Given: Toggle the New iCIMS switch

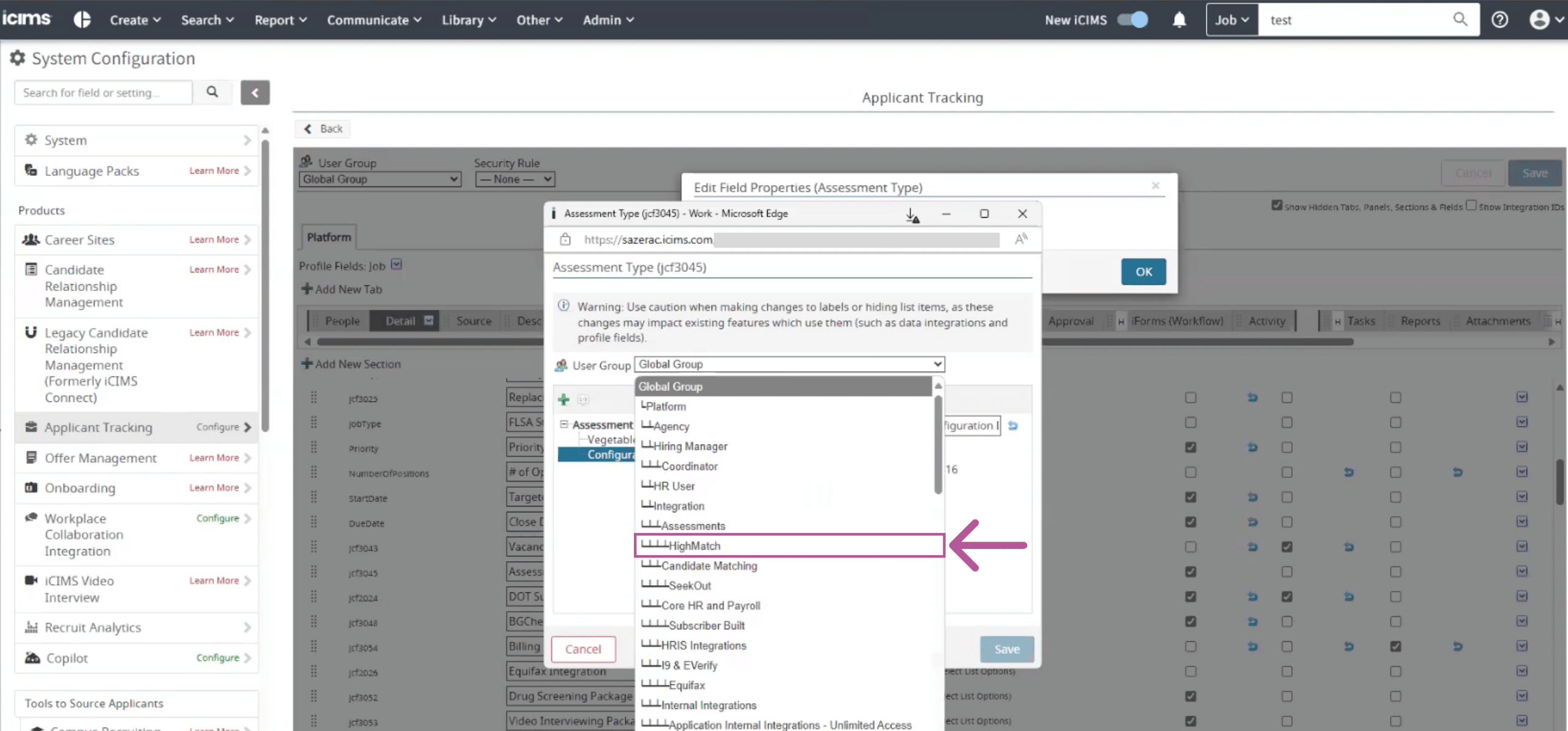Looking at the screenshot, I should coord(1133,20).
